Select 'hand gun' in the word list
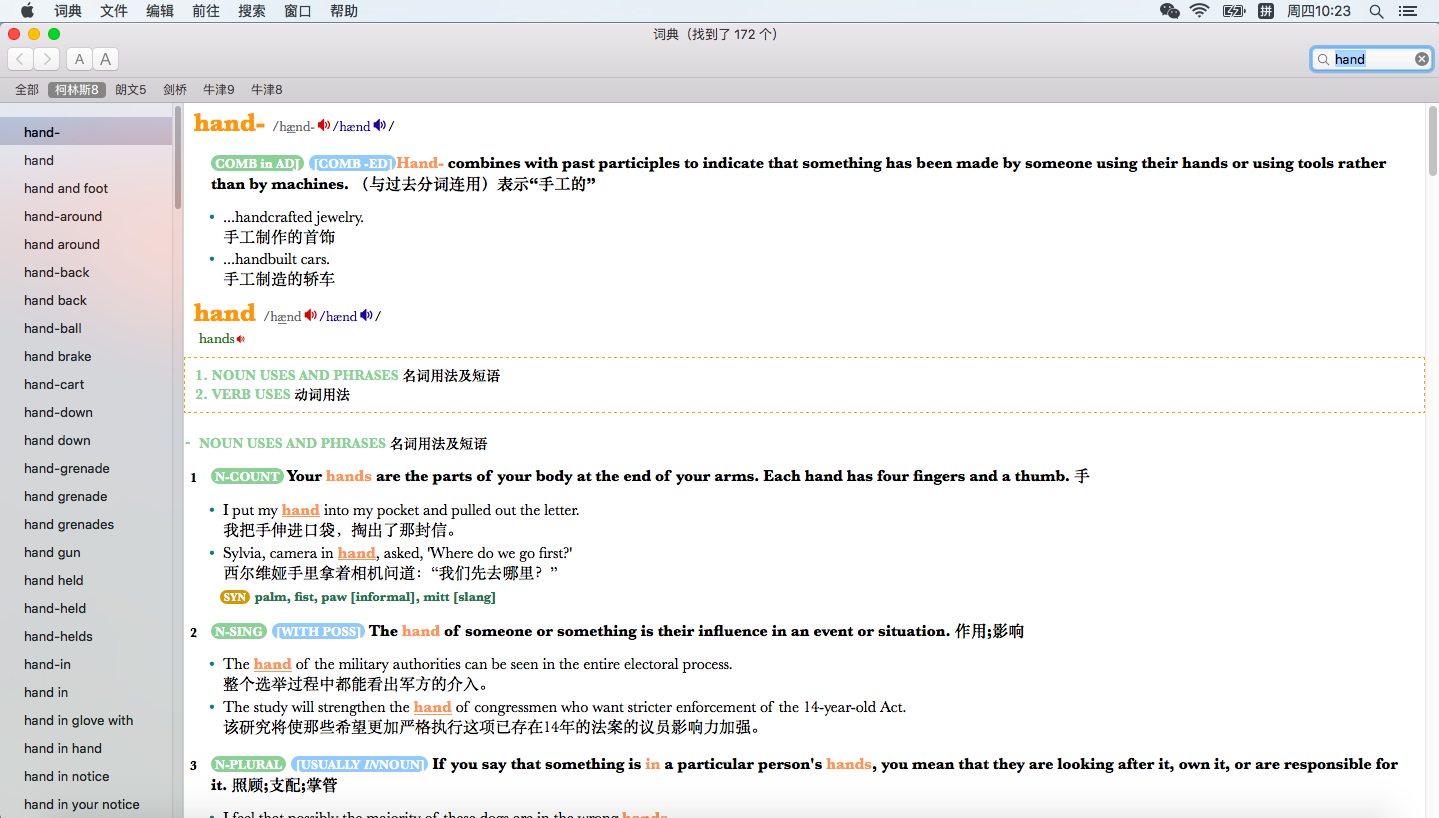The width and height of the screenshot is (1439, 818). point(52,552)
